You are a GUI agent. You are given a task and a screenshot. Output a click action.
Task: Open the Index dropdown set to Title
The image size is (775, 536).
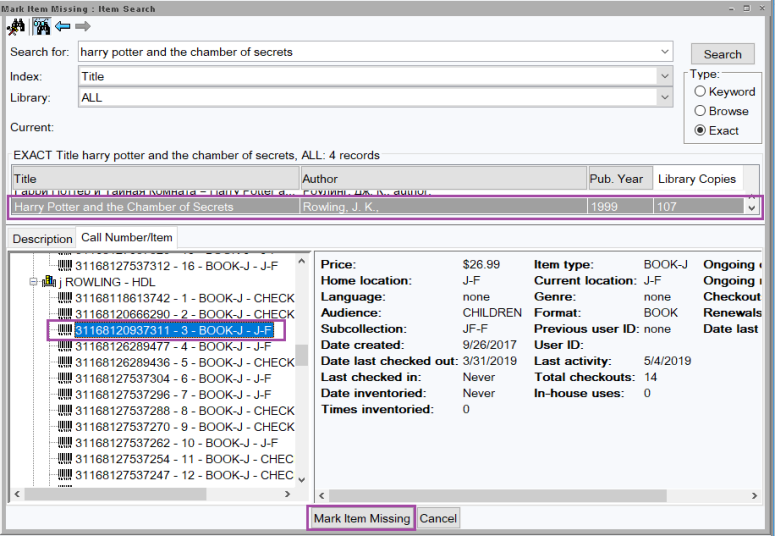click(x=666, y=76)
